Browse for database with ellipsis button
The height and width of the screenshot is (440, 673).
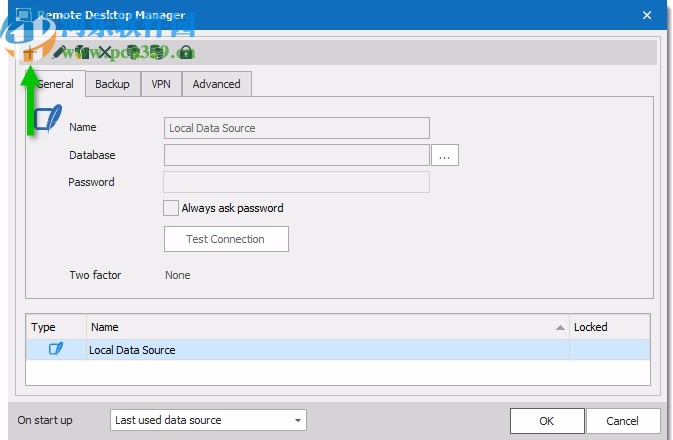point(445,155)
